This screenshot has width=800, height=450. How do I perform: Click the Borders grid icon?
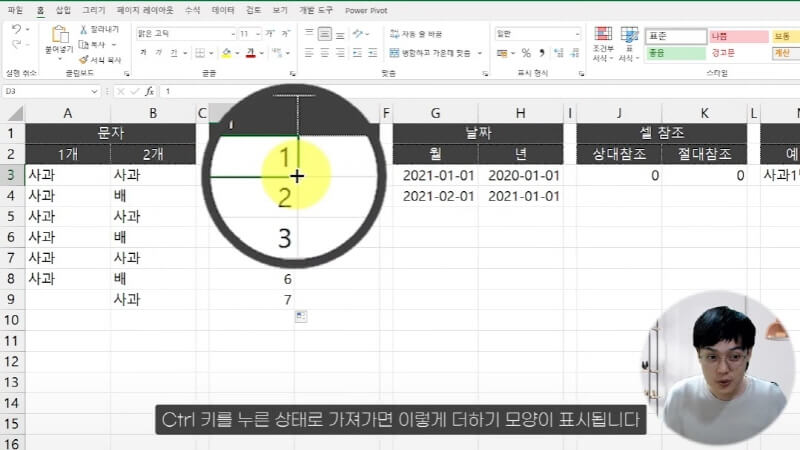(200, 53)
